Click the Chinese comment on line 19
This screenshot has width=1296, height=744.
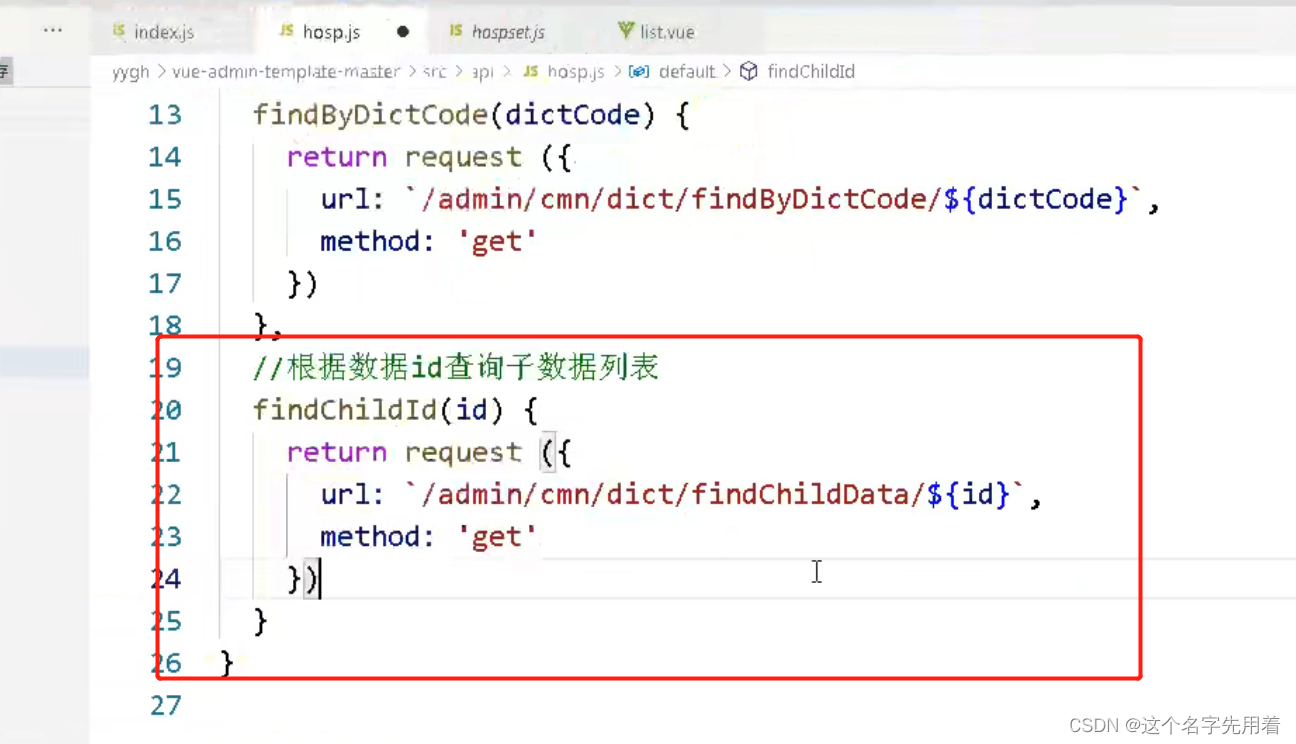click(455, 368)
